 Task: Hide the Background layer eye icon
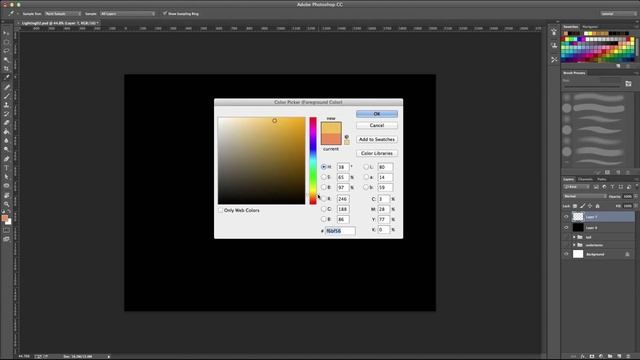click(x=566, y=254)
